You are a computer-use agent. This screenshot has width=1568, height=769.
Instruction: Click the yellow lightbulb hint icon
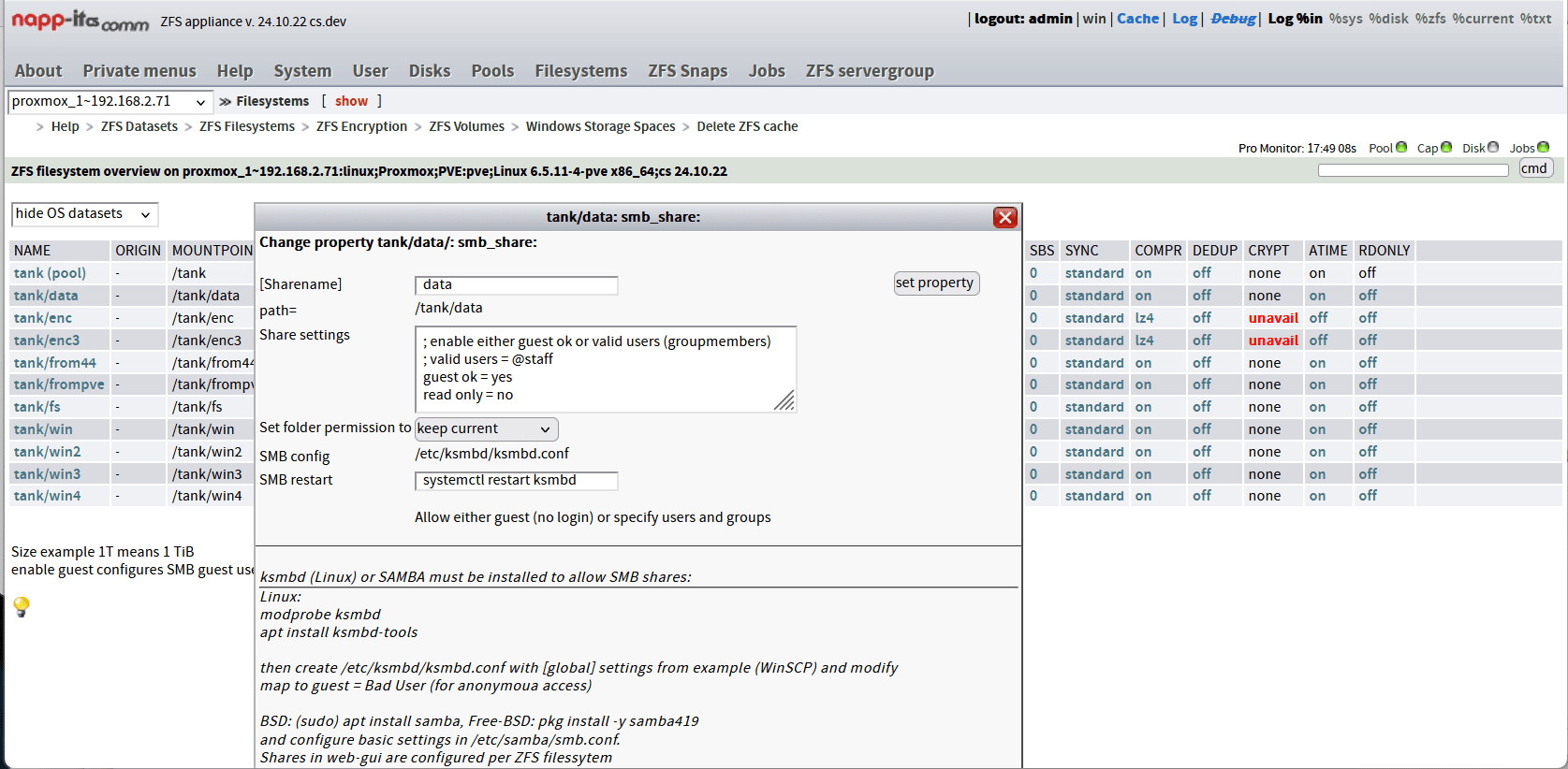(x=22, y=606)
